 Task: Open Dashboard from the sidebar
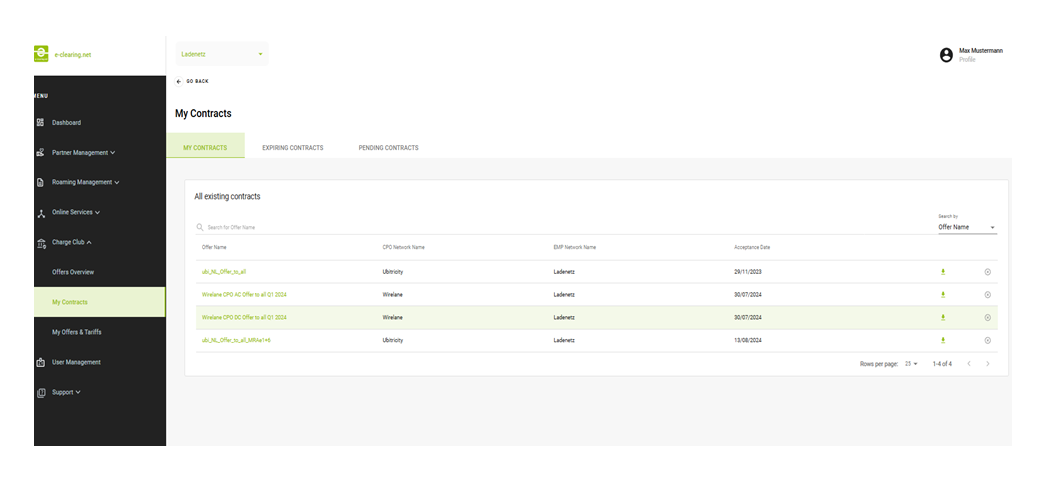(x=66, y=122)
